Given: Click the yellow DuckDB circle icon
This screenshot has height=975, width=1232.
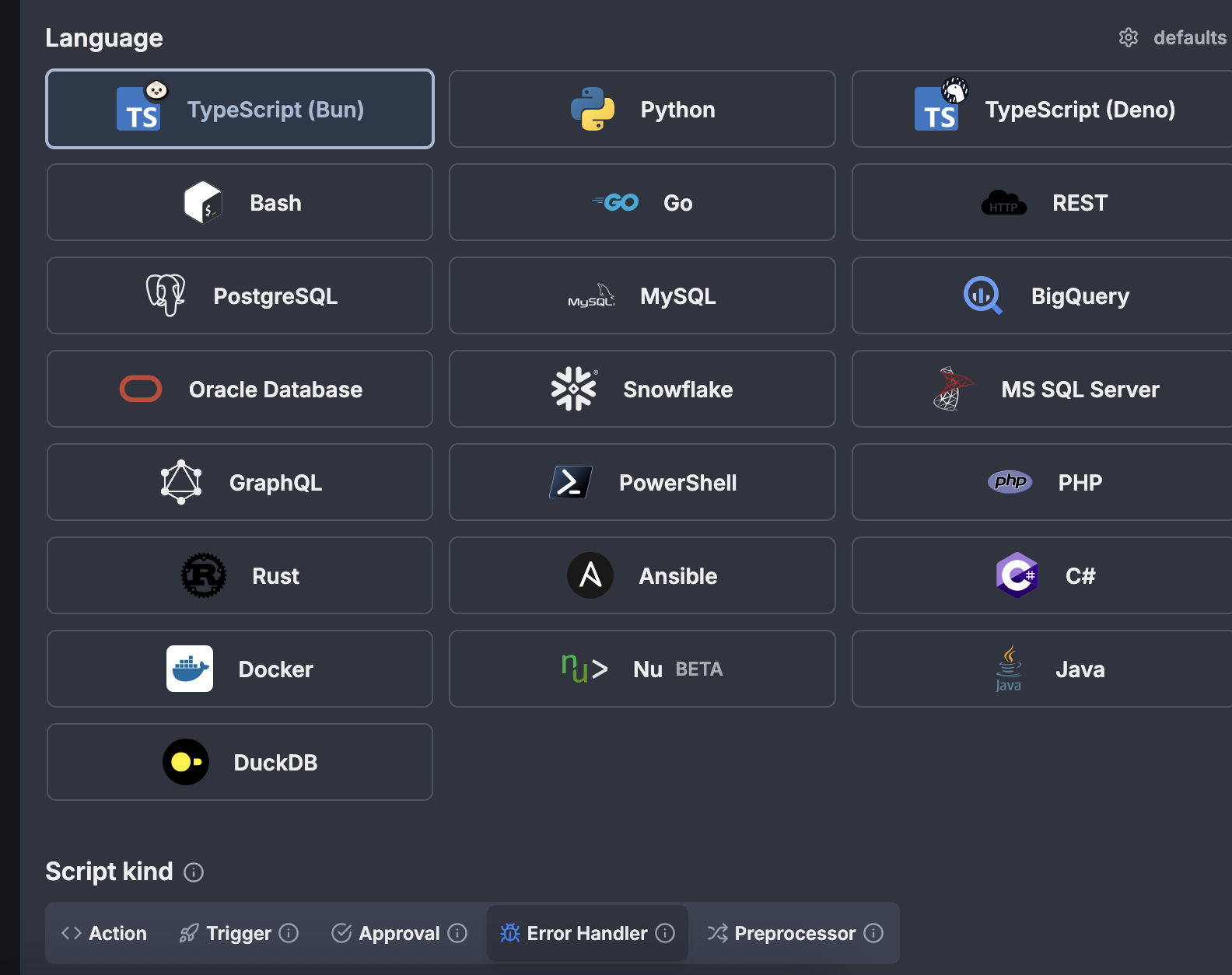Looking at the screenshot, I should tap(186, 762).
